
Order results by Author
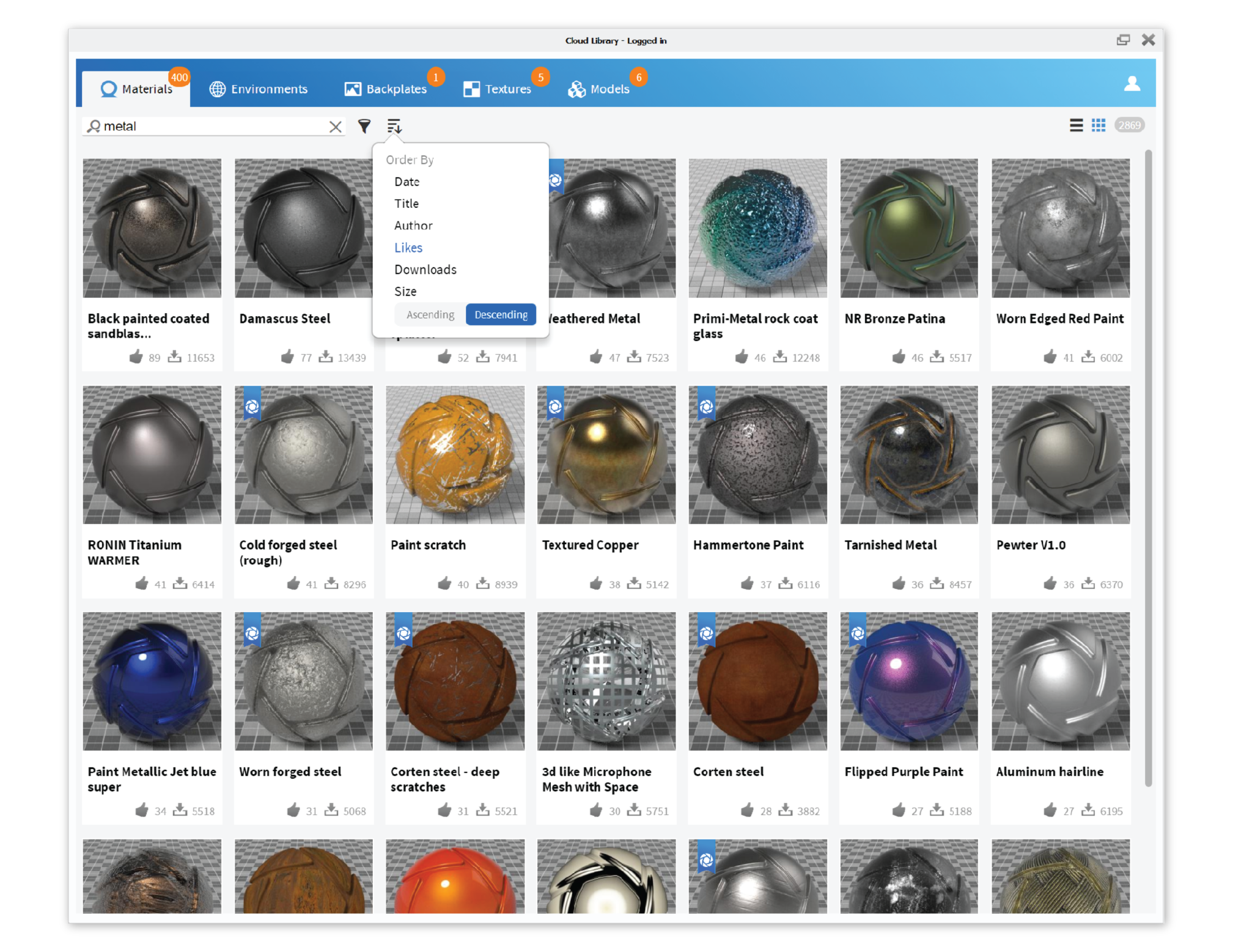tap(413, 226)
